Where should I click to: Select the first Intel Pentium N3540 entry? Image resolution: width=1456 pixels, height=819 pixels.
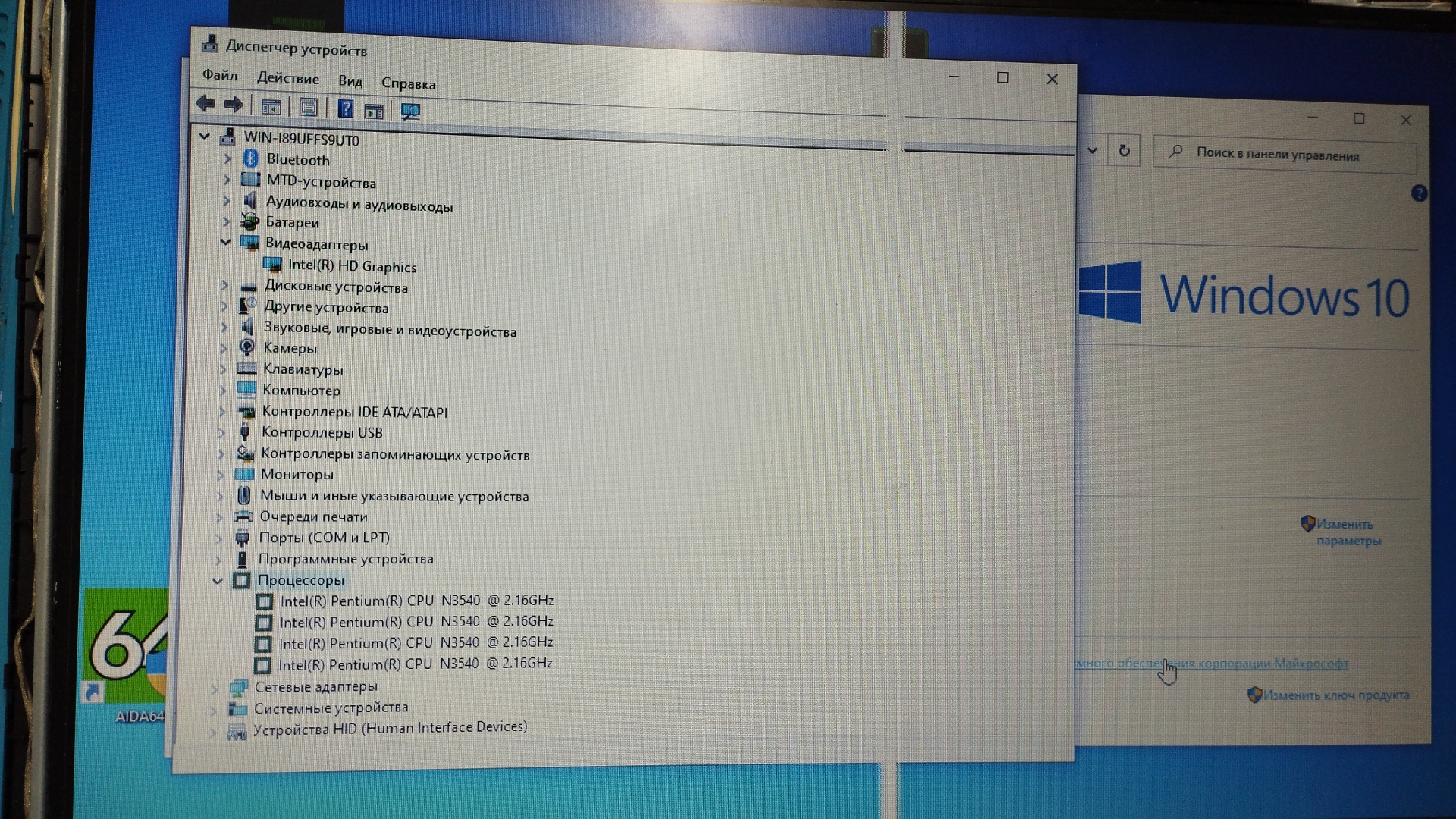pyautogui.click(x=416, y=601)
